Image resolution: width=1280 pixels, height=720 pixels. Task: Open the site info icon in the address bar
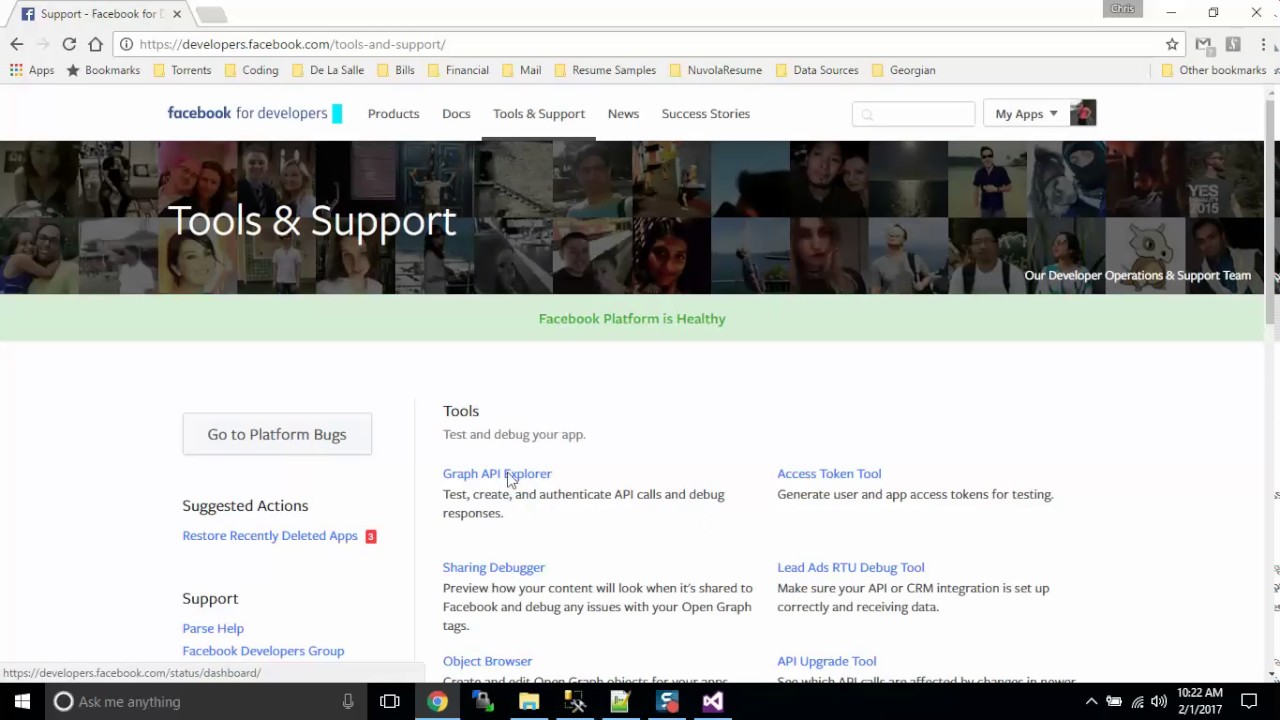click(x=126, y=44)
